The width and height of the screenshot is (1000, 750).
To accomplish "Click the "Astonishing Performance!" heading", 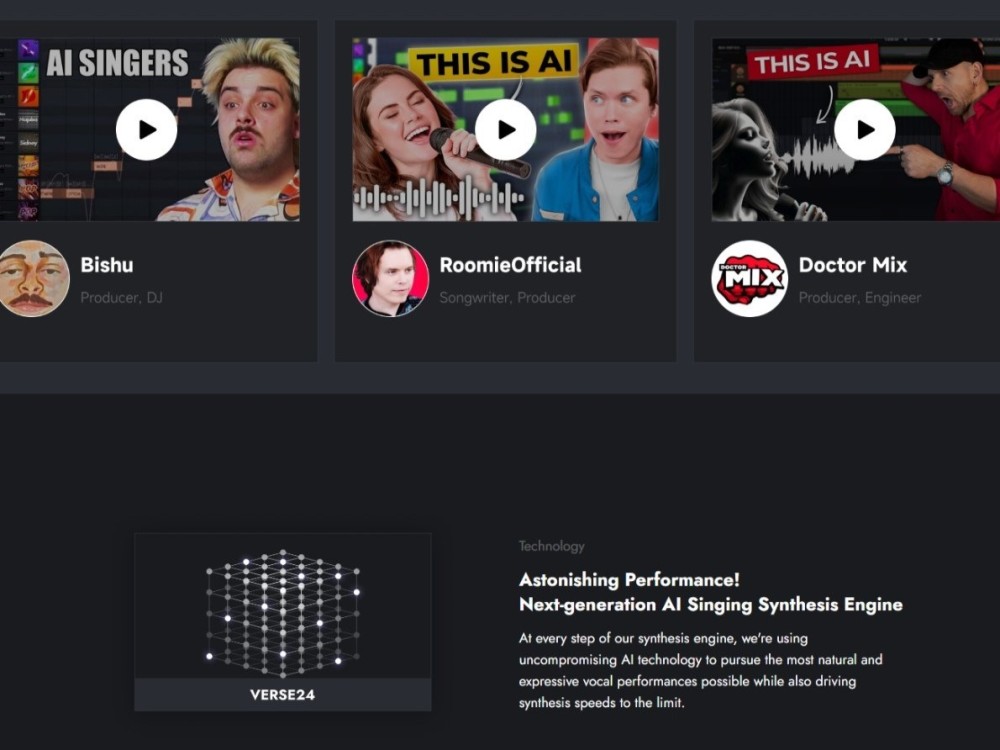I will point(629,580).
